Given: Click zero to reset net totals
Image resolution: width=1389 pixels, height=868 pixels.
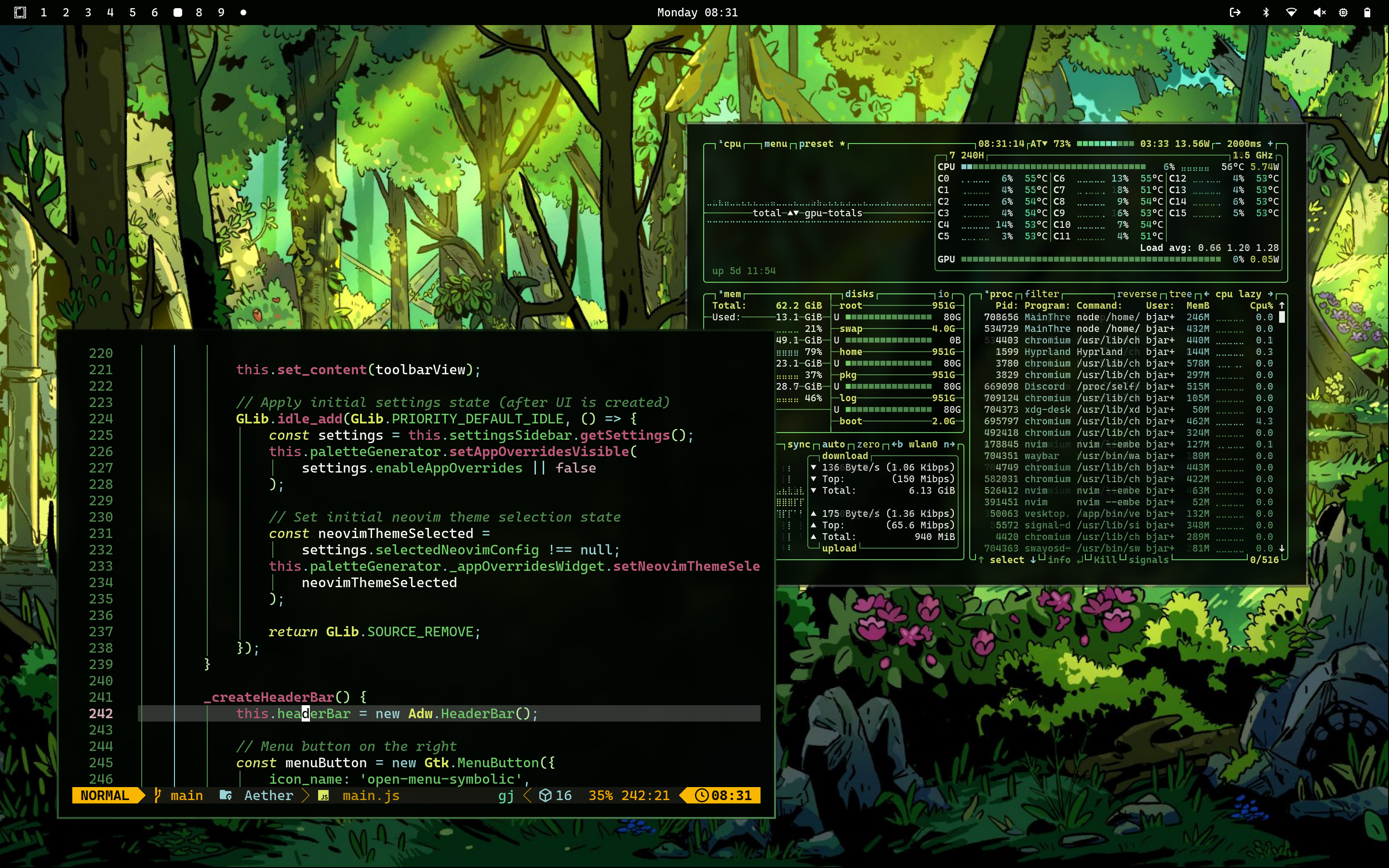Looking at the screenshot, I should pos(868,444).
